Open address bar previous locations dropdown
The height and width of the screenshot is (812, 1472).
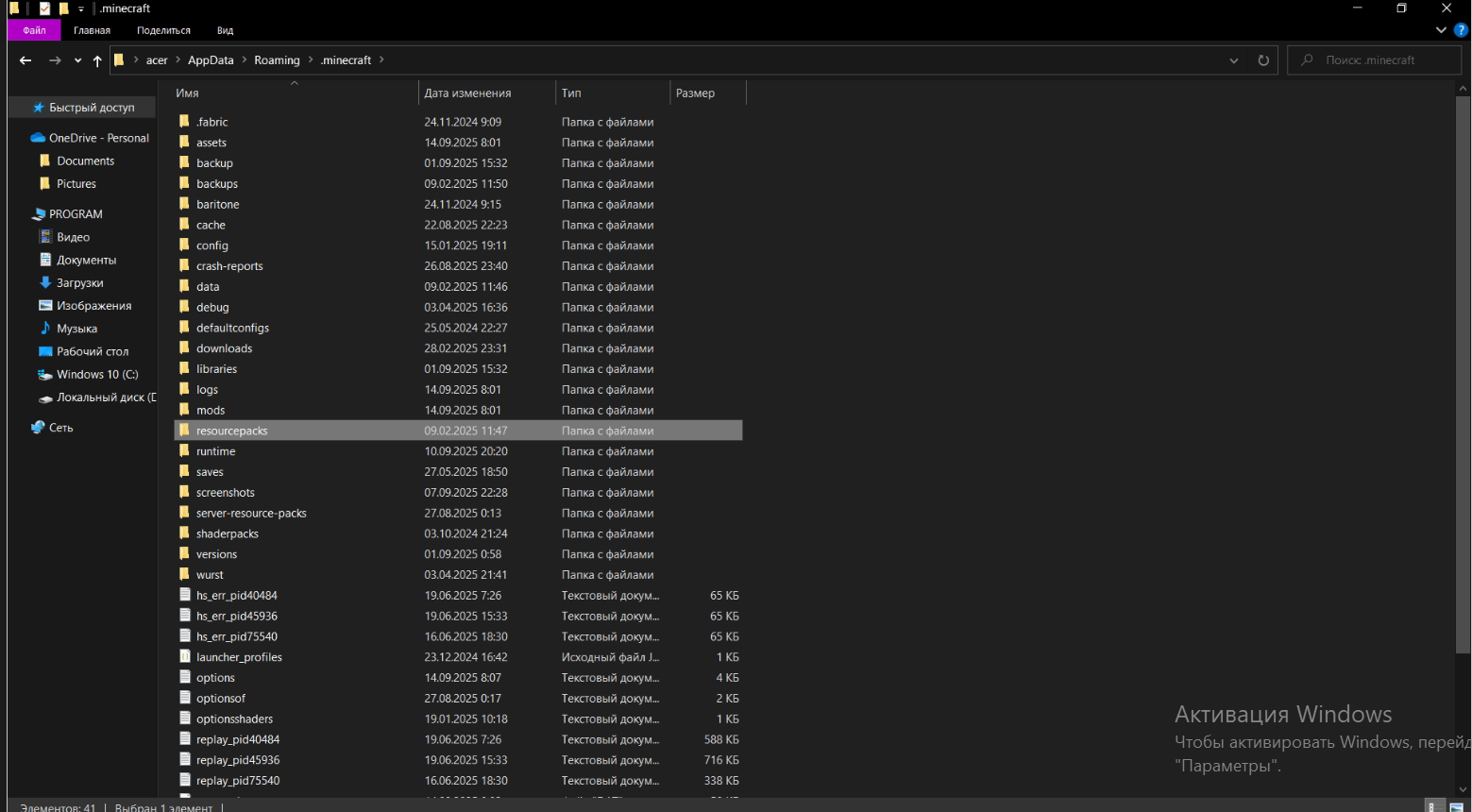coord(1234,60)
